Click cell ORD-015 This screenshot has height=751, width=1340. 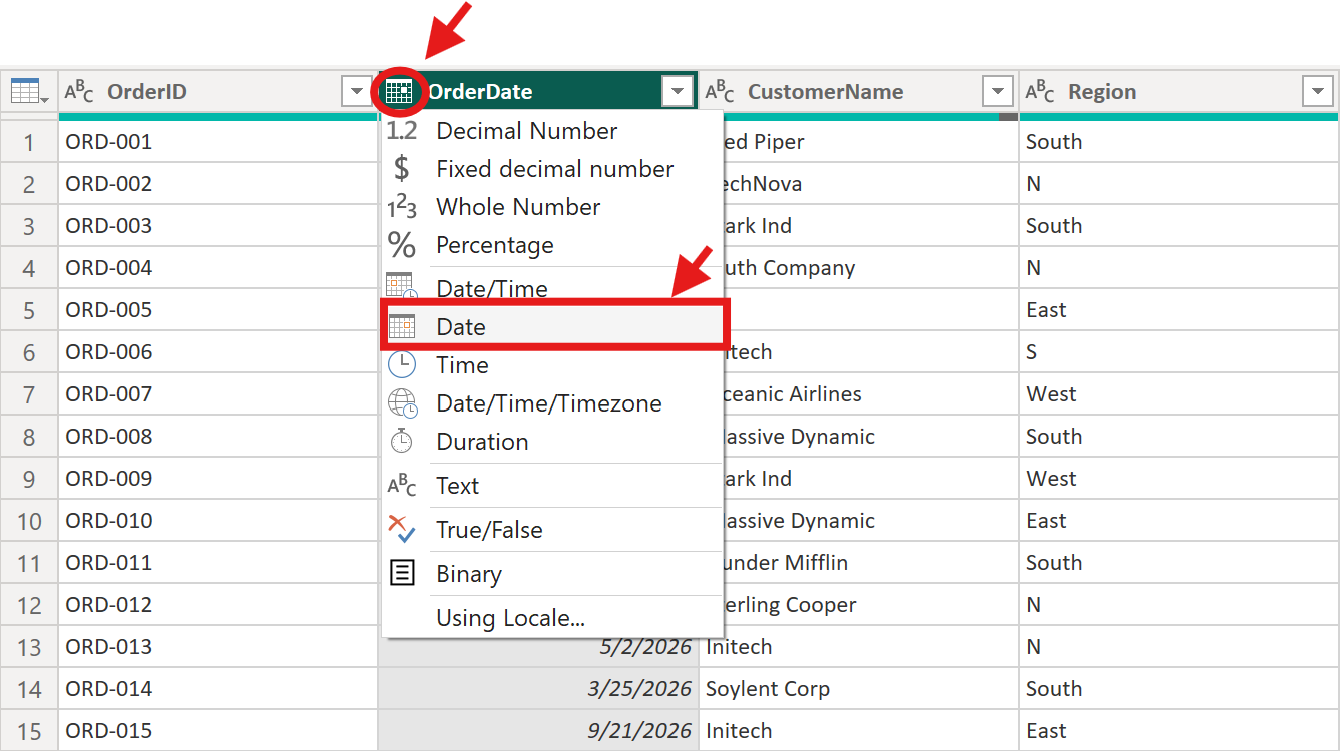tap(218, 731)
